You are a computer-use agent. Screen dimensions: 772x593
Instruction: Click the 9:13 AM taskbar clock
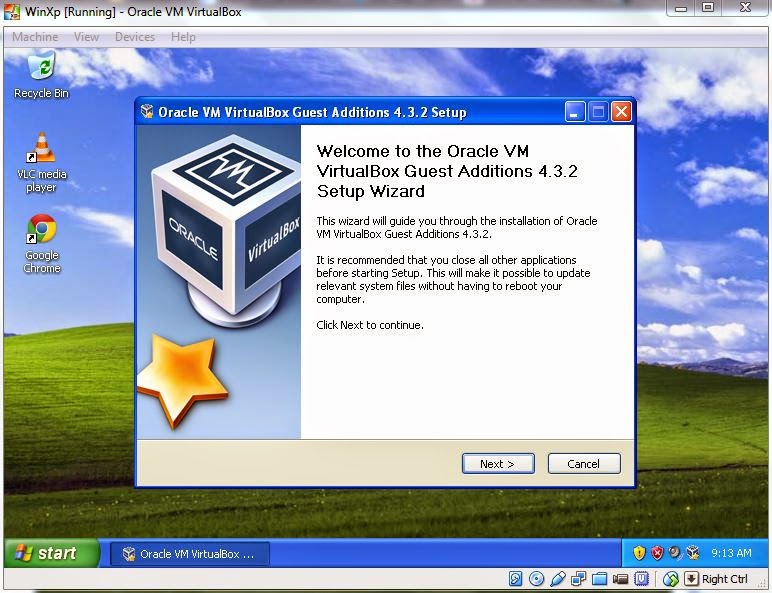click(731, 553)
